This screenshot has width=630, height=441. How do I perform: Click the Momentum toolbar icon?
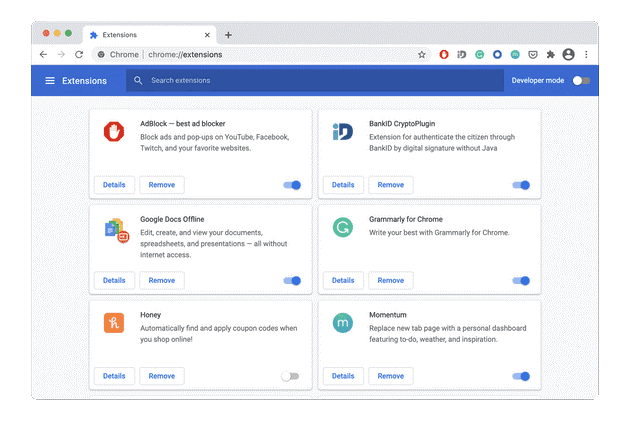pyautogui.click(x=515, y=54)
